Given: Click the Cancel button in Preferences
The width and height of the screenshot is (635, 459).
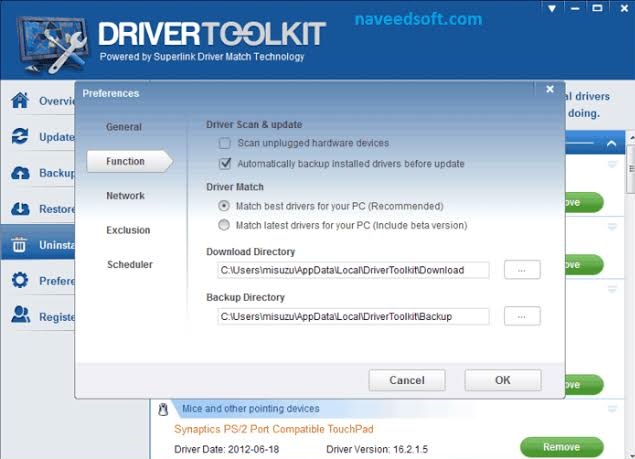Looking at the screenshot, I should (407, 380).
